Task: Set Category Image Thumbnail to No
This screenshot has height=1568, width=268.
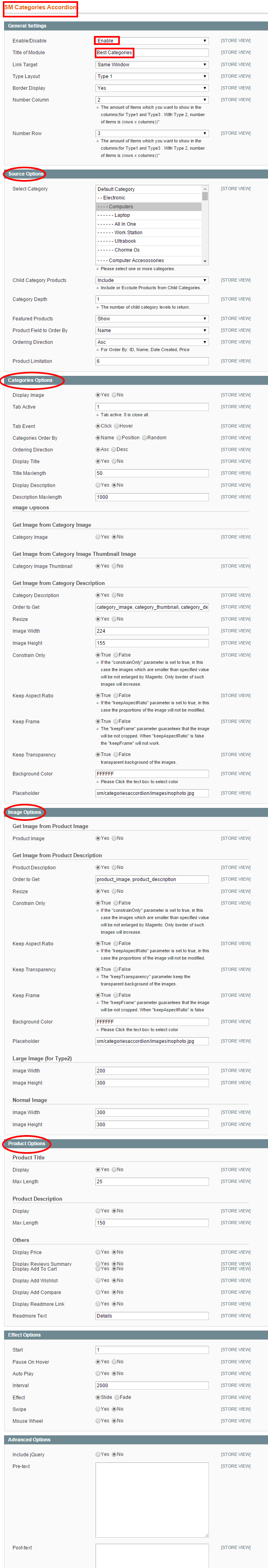Action: [115, 566]
